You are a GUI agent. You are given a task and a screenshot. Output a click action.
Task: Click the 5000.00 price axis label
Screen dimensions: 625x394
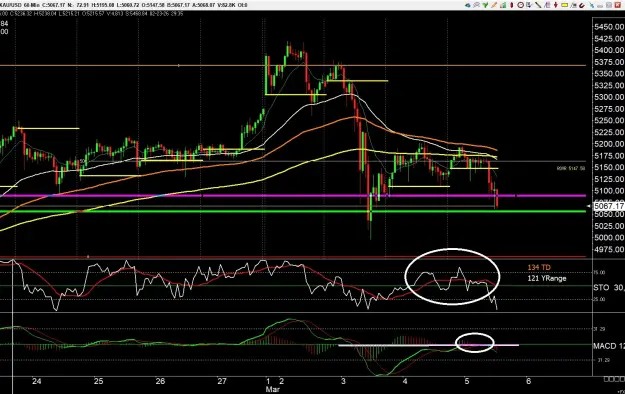(x=609, y=238)
